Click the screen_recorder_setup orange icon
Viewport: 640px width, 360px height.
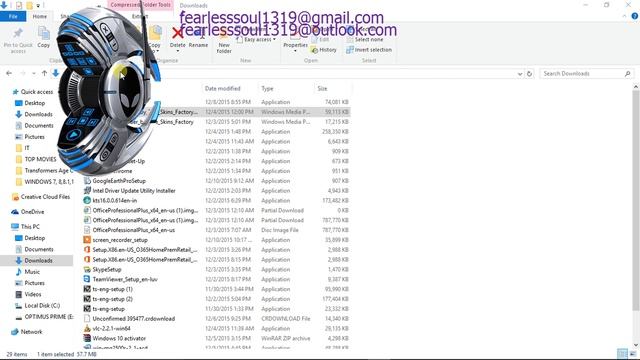click(x=87, y=240)
